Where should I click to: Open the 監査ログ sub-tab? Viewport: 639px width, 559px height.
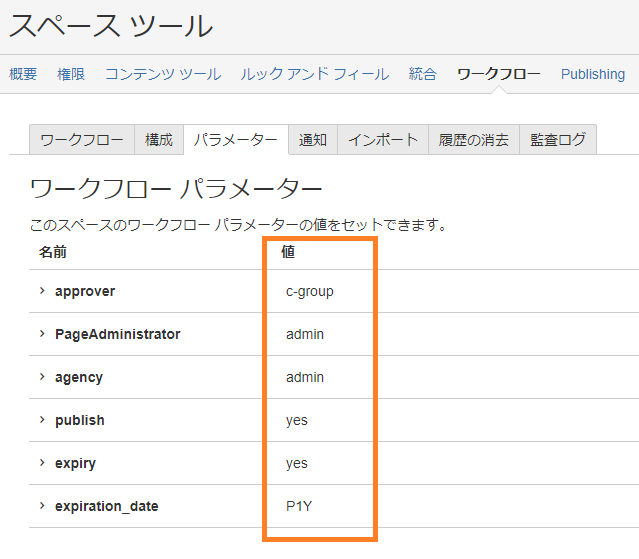click(x=558, y=140)
